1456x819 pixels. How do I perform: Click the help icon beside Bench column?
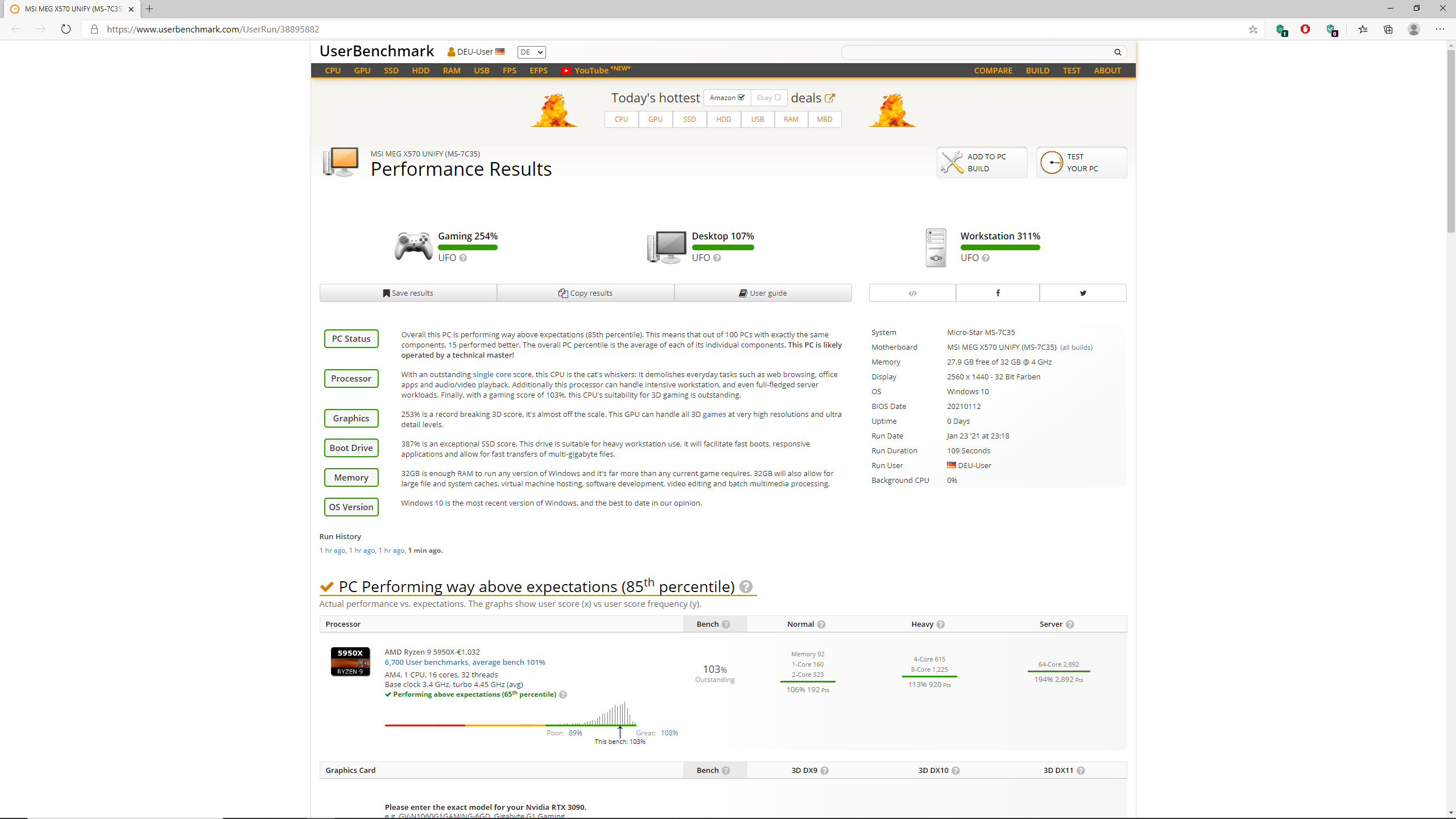726,624
